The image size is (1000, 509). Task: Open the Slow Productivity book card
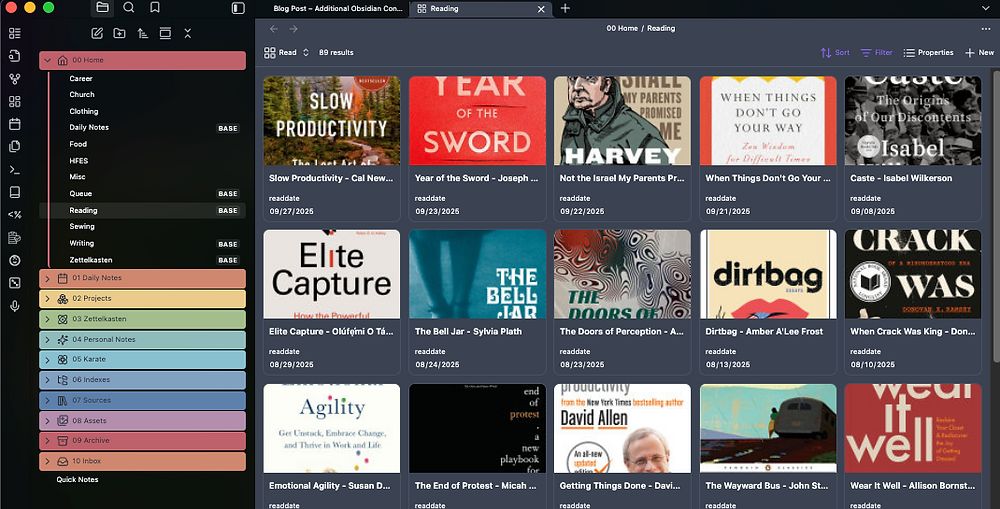click(332, 148)
